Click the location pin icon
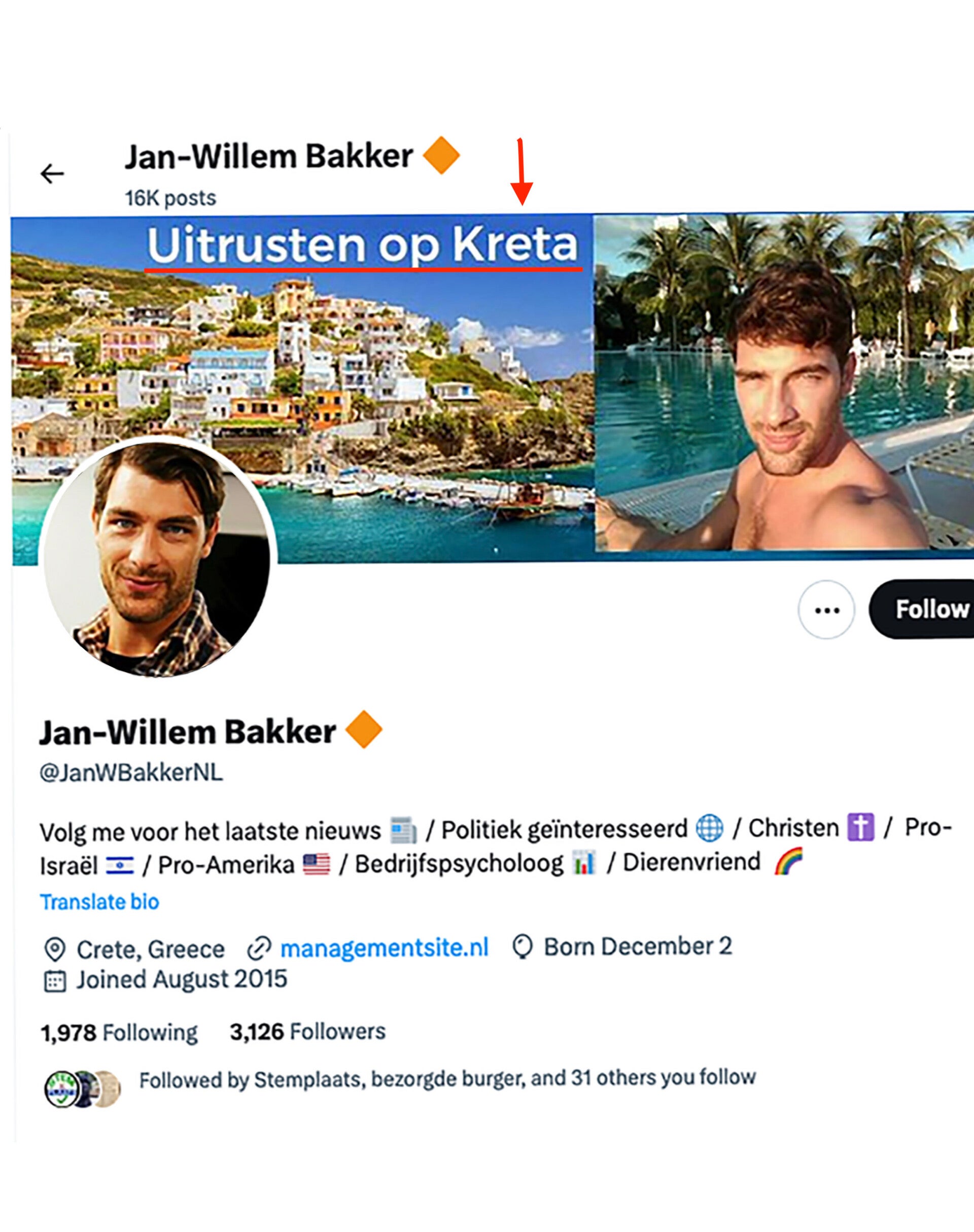 [x=55, y=950]
